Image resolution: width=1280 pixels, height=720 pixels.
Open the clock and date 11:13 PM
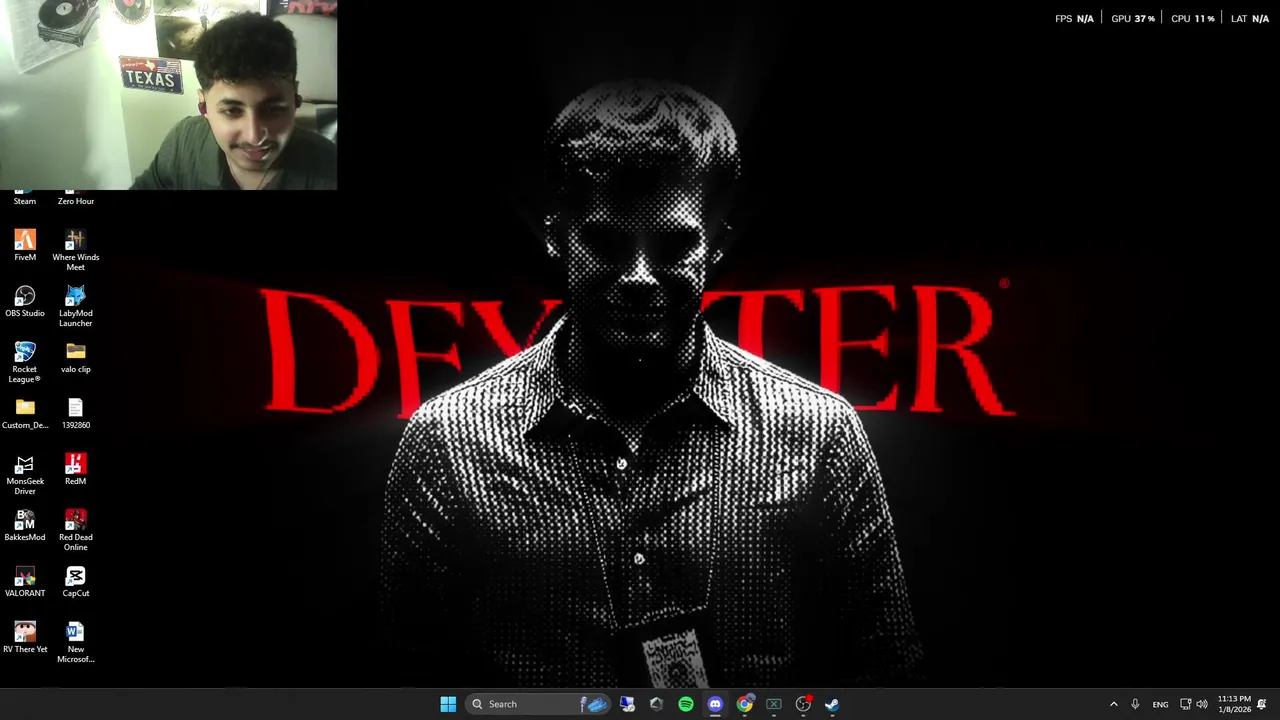[x=1234, y=704]
